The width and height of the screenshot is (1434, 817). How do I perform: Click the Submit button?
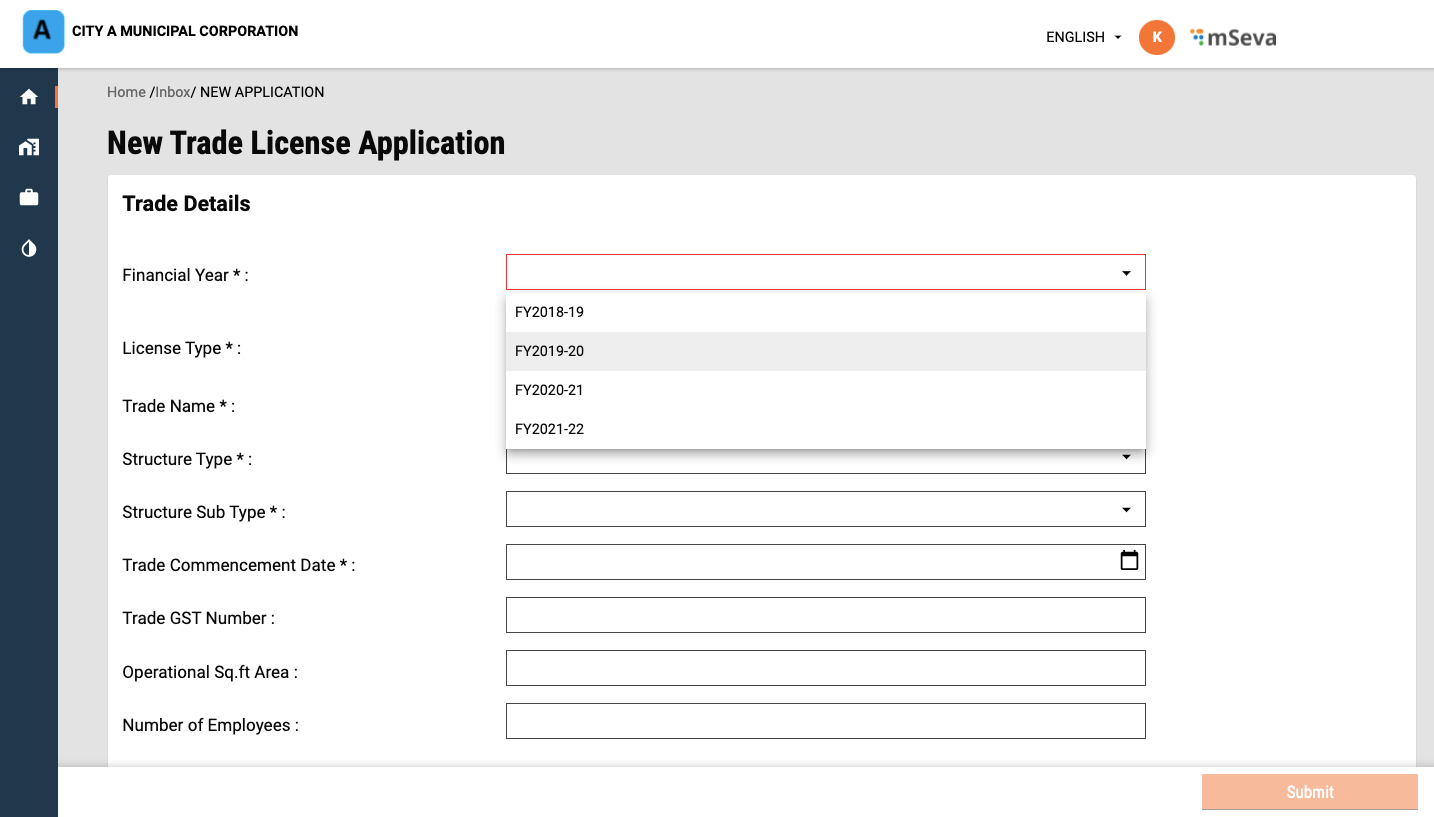pos(1309,792)
